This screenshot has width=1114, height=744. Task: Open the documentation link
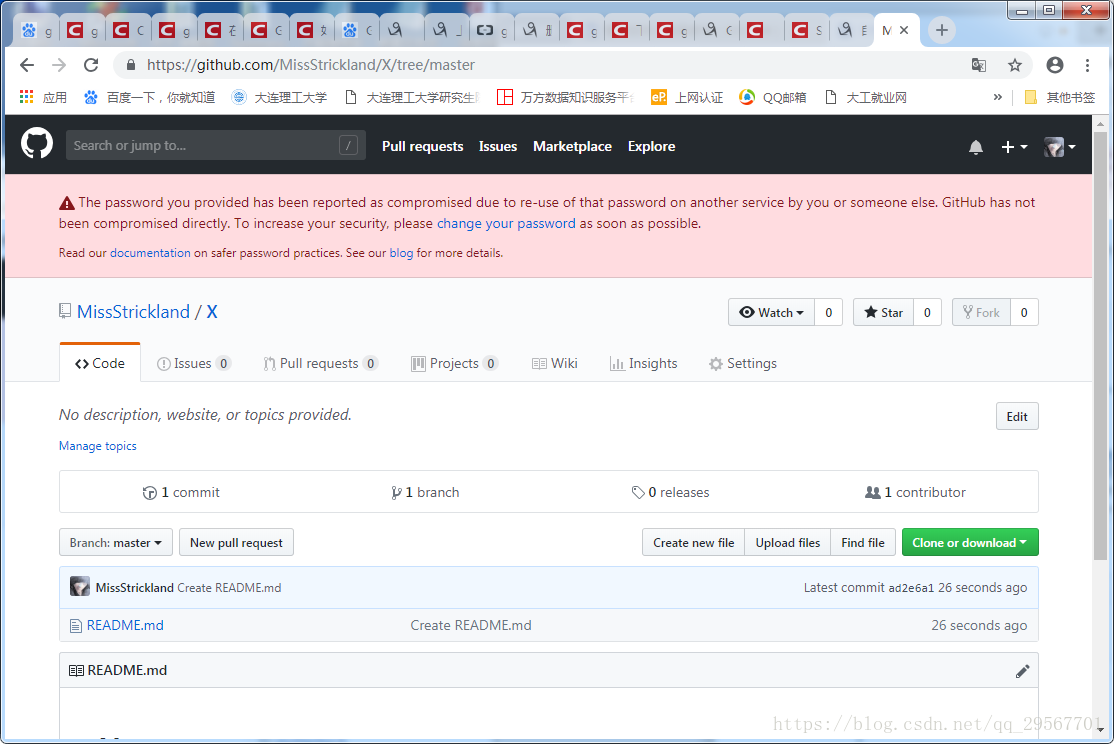click(x=150, y=253)
